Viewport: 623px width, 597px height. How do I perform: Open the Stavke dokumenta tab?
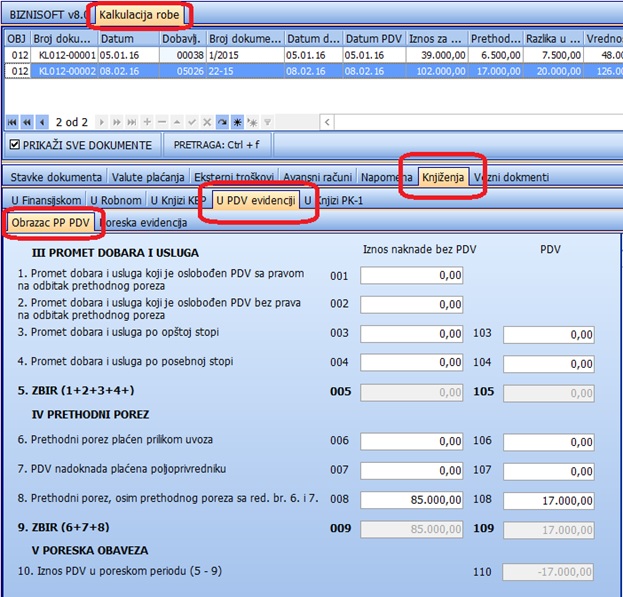point(49,177)
